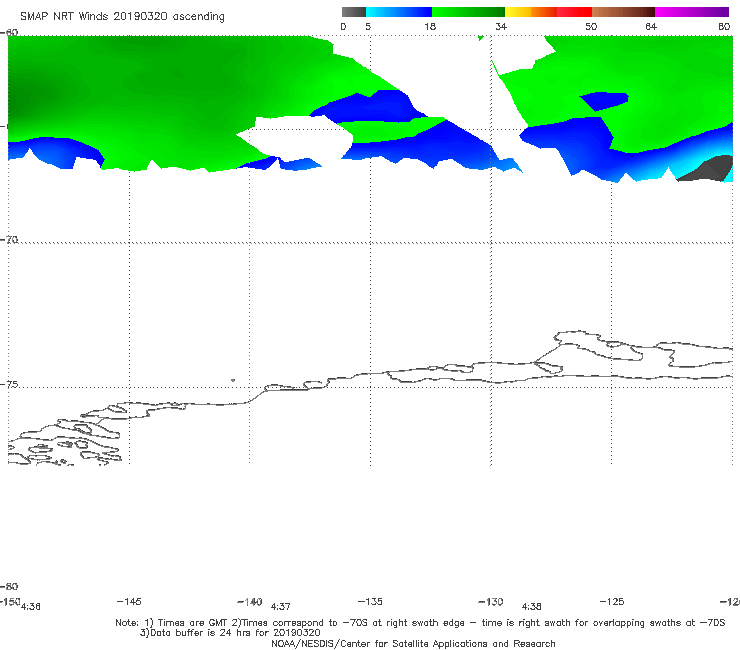
Task: Click the longitude label "-130"
Action: 491,602
